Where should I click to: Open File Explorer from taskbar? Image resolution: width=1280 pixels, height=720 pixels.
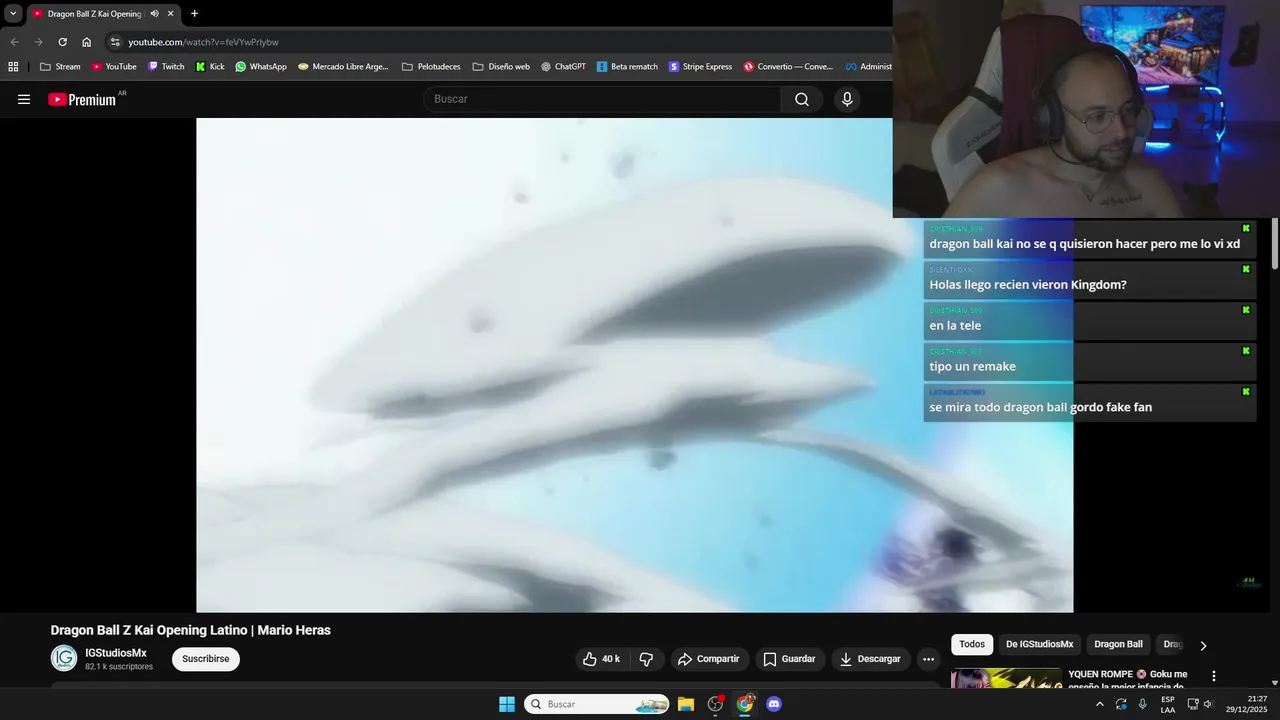(686, 704)
